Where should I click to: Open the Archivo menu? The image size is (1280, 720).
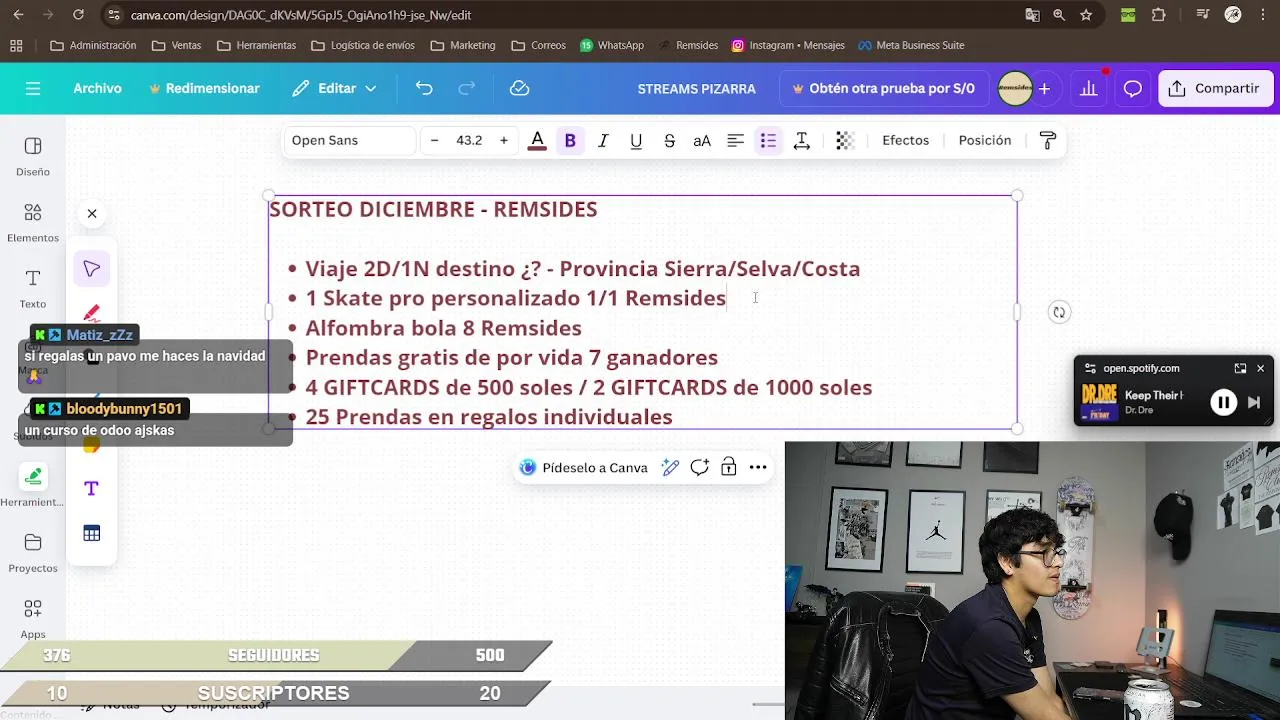pyautogui.click(x=97, y=88)
